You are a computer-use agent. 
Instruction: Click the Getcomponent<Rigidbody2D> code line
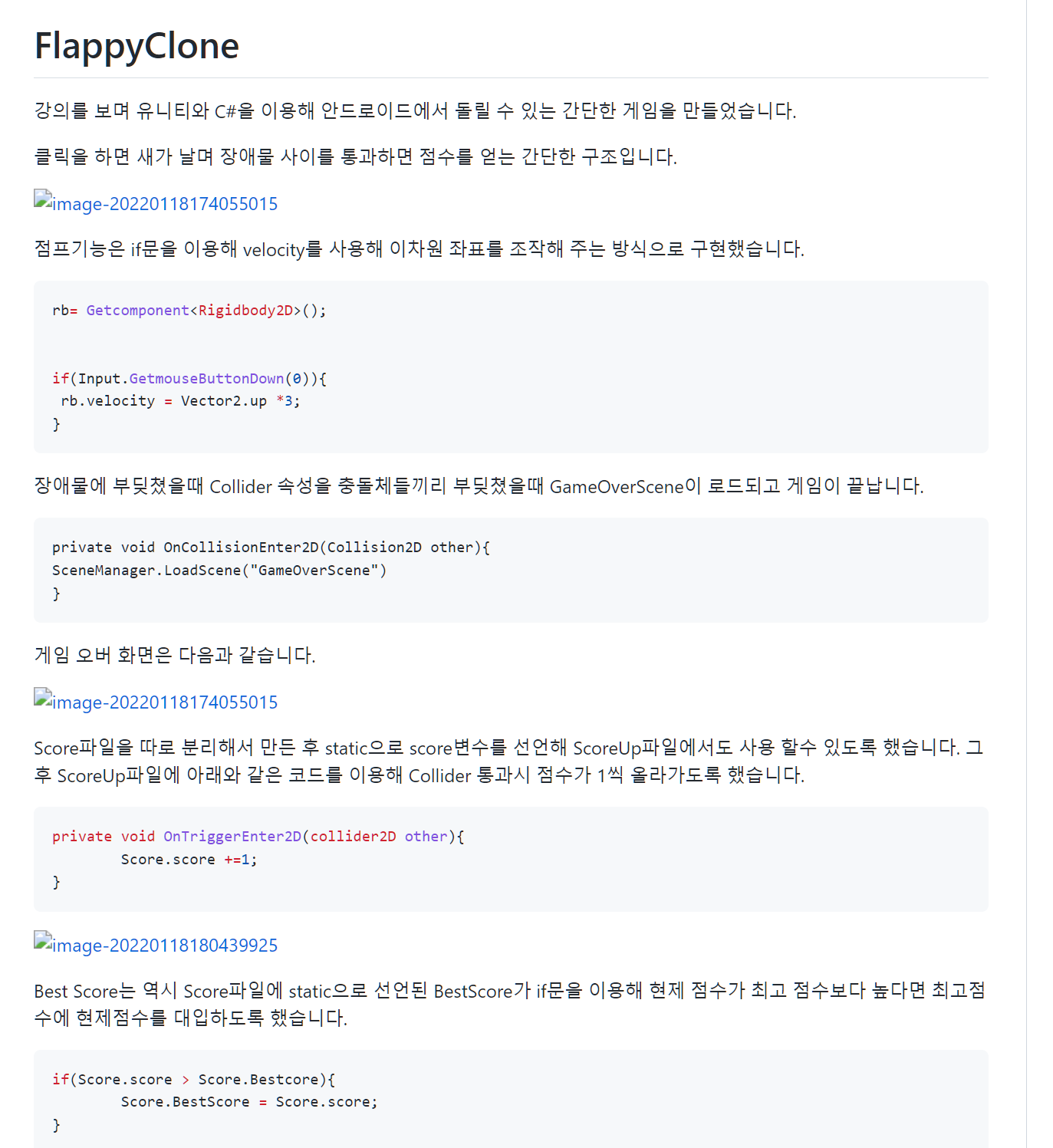click(189, 311)
